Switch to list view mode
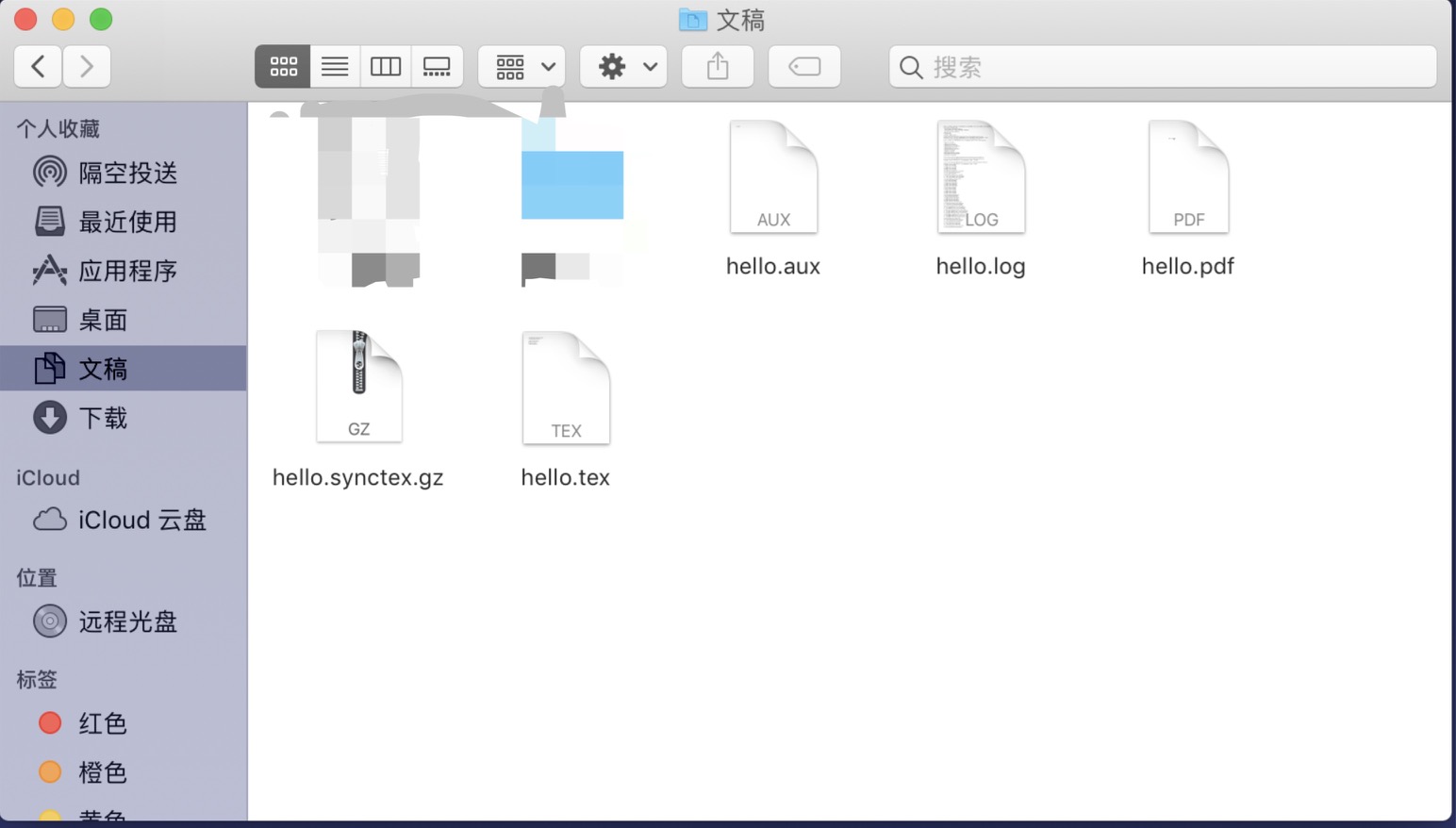This screenshot has width=1456, height=828. 334,66
